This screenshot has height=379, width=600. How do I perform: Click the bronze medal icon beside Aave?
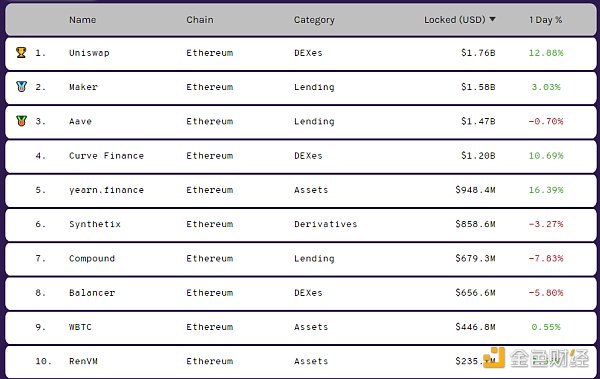[21, 121]
